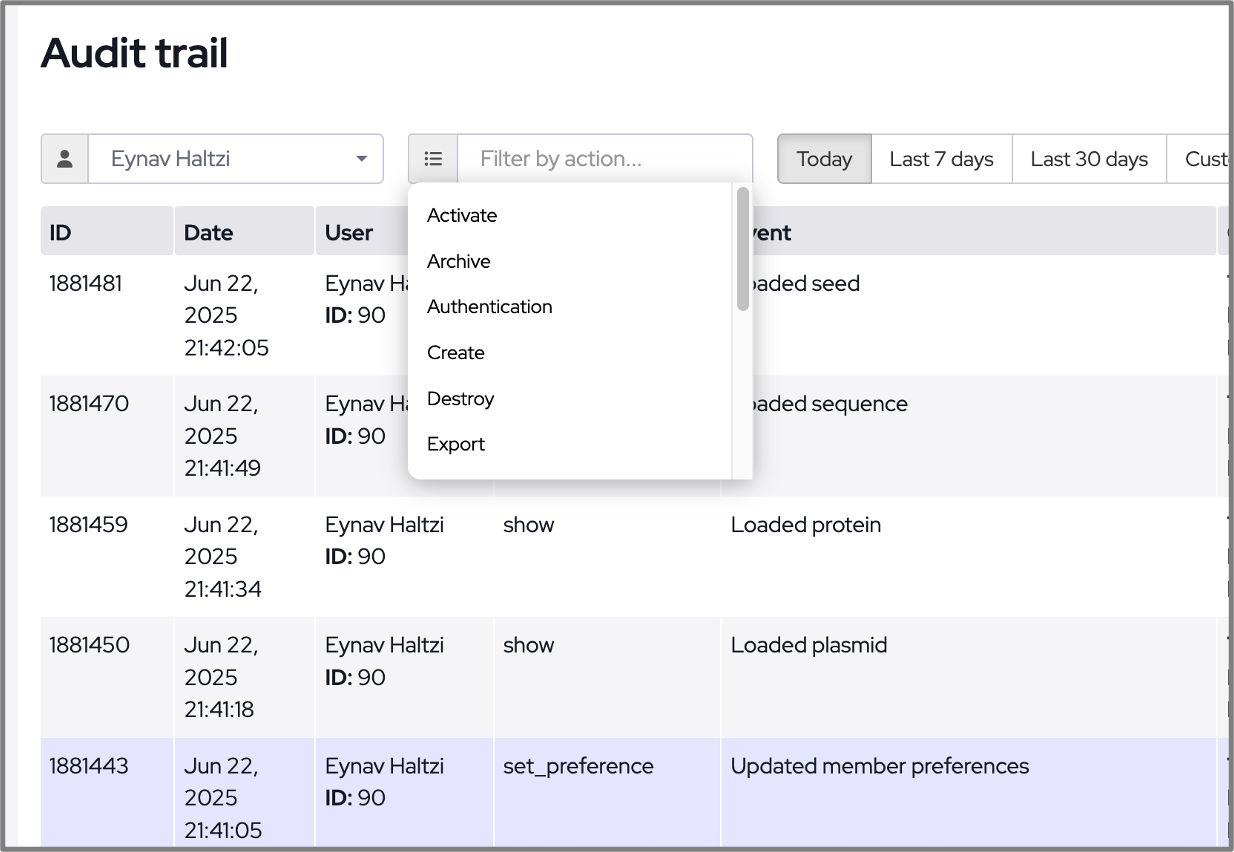The image size is (1234, 852).
Task: Click the user person icon
Action: (x=65, y=159)
